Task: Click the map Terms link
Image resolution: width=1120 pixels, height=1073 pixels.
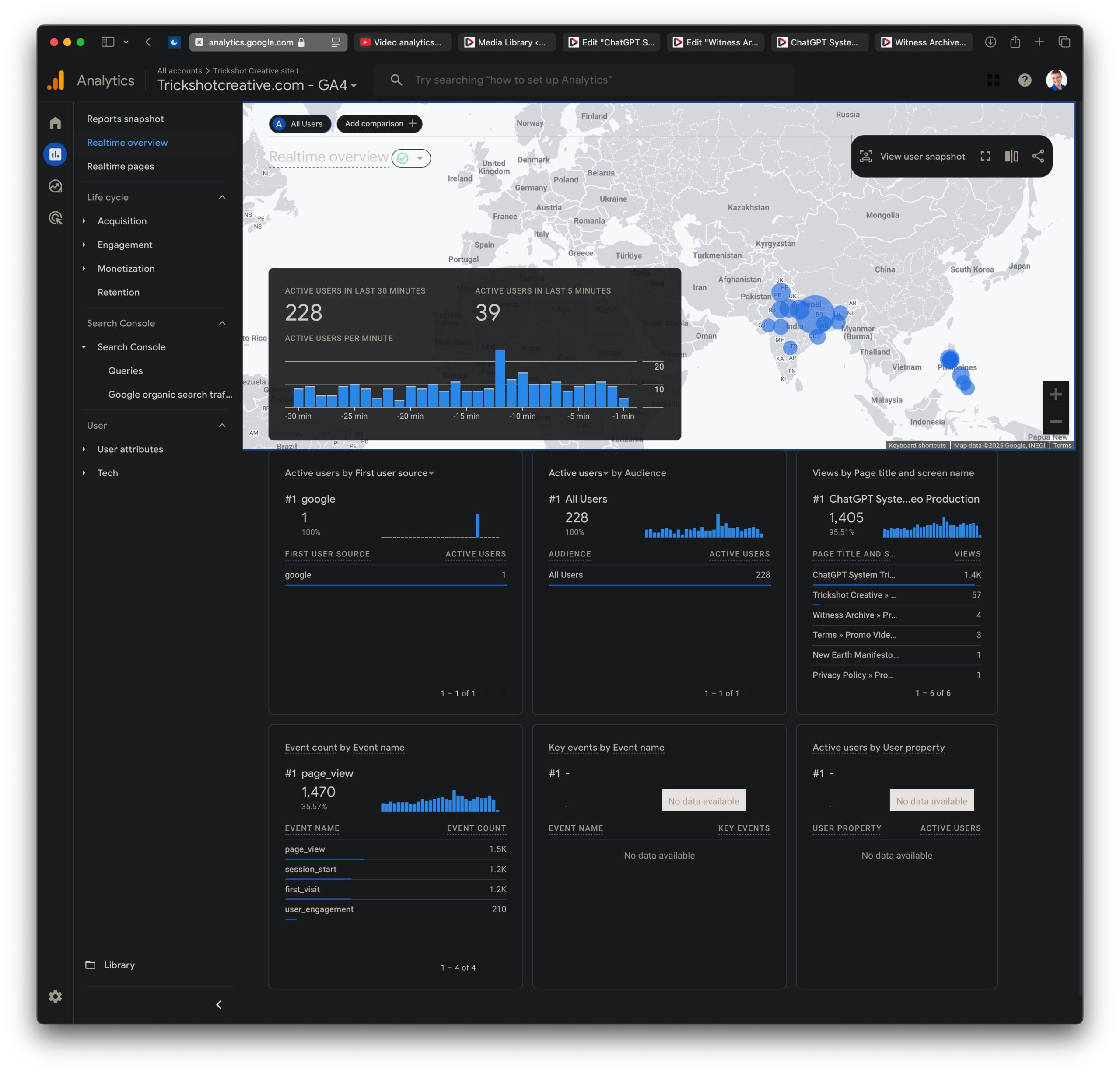Action: coord(1062,446)
